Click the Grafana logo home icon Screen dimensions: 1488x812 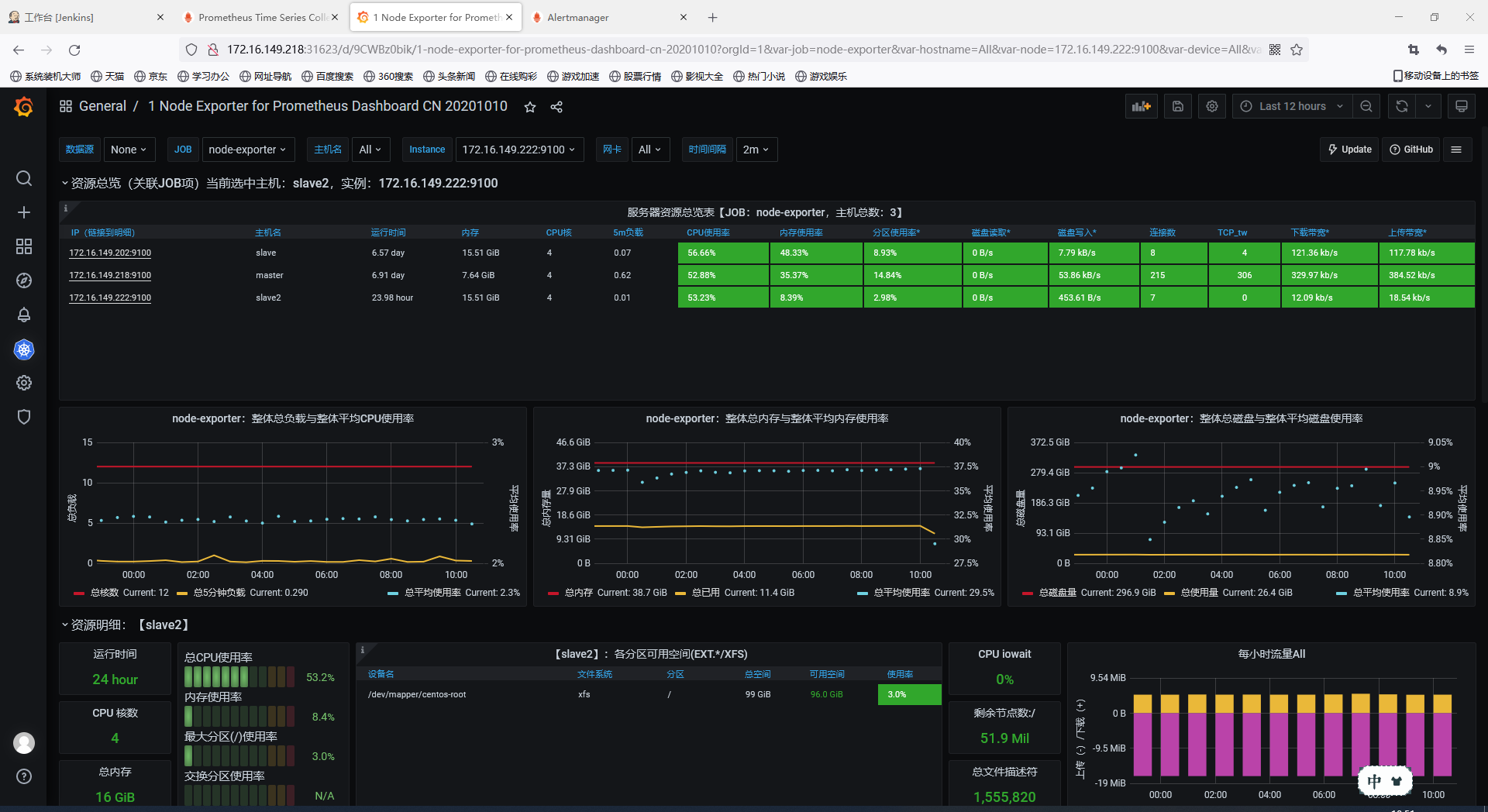pos(24,107)
